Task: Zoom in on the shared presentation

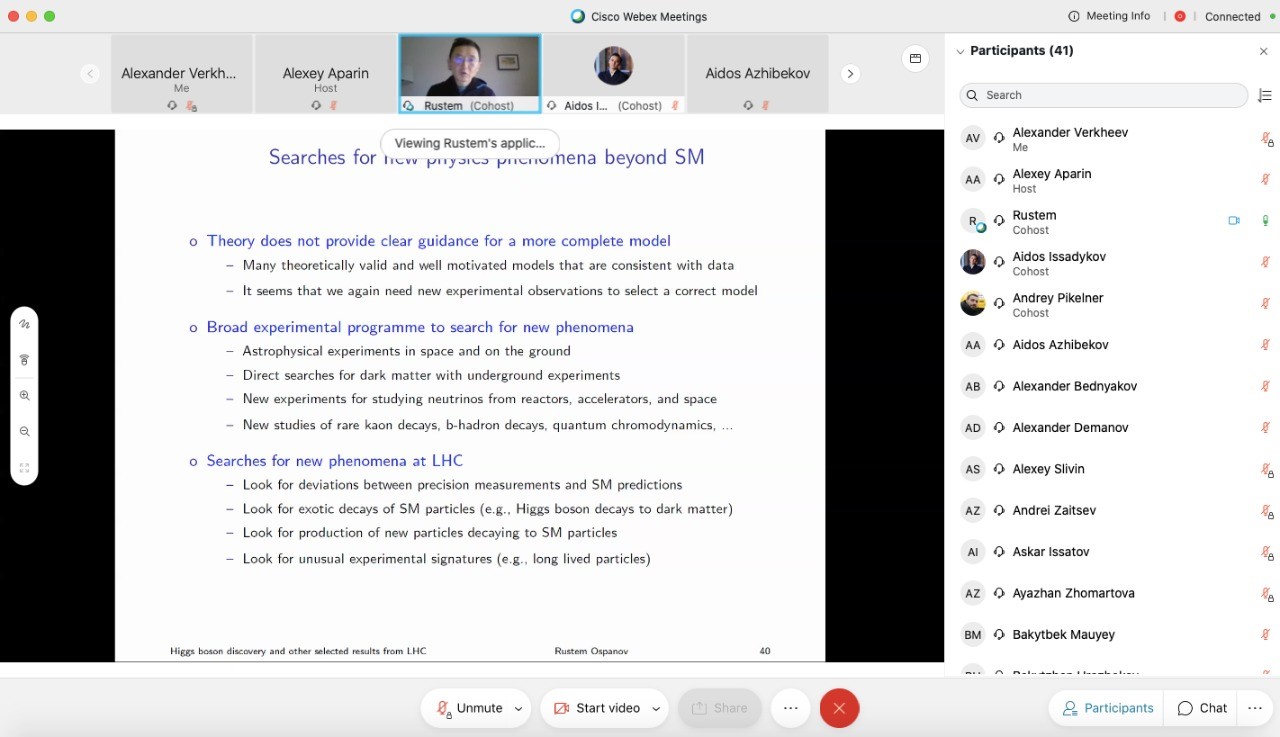Action: pyautogui.click(x=24, y=396)
